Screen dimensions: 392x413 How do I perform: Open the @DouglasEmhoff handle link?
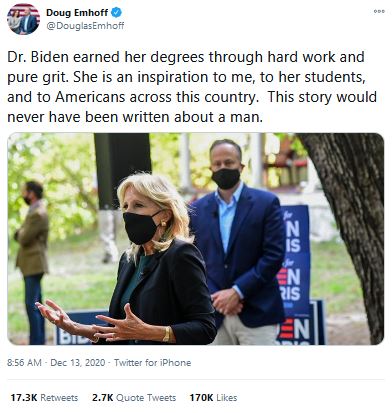(x=85, y=26)
